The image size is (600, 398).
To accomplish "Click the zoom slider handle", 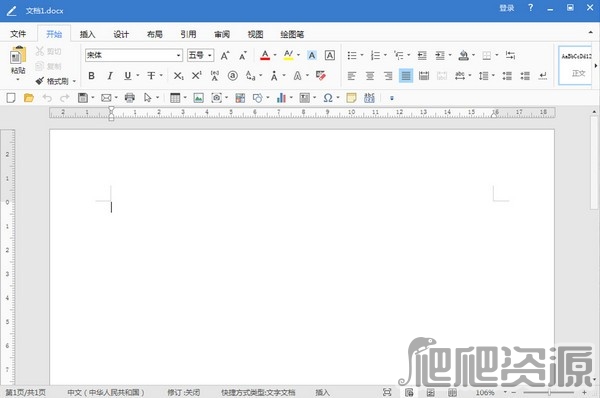I will (x=549, y=392).
